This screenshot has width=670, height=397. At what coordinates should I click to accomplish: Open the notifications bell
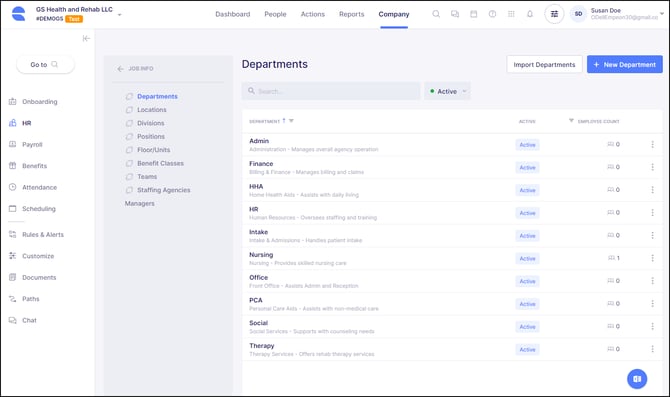tap(530, 14)
